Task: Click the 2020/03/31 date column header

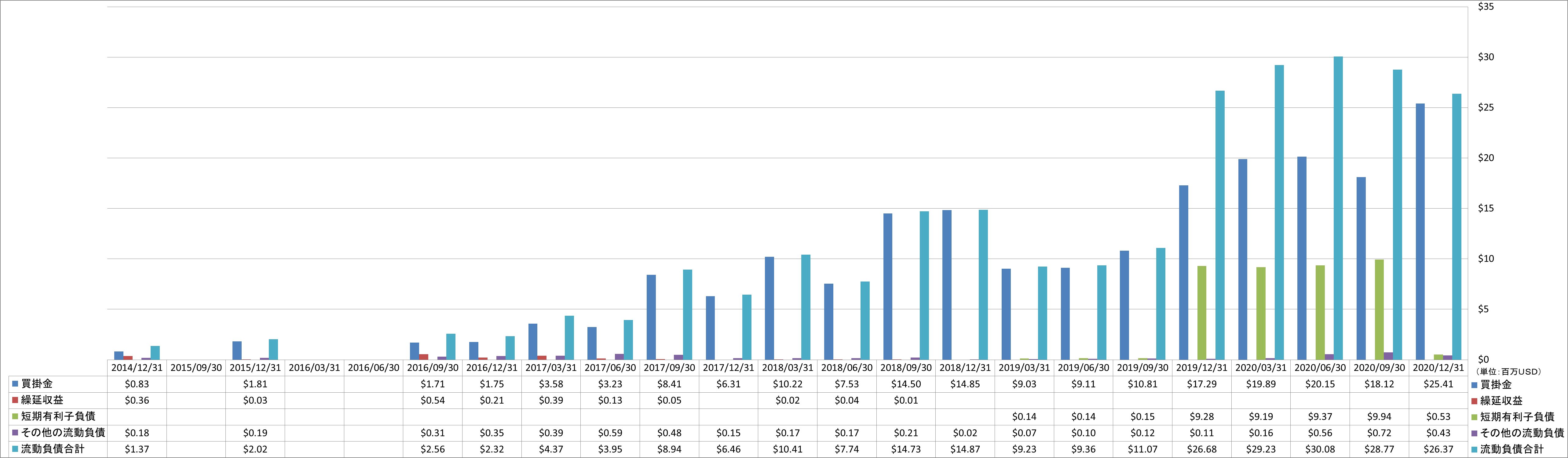Action: pyautogui.click(x=1261, y=368)
